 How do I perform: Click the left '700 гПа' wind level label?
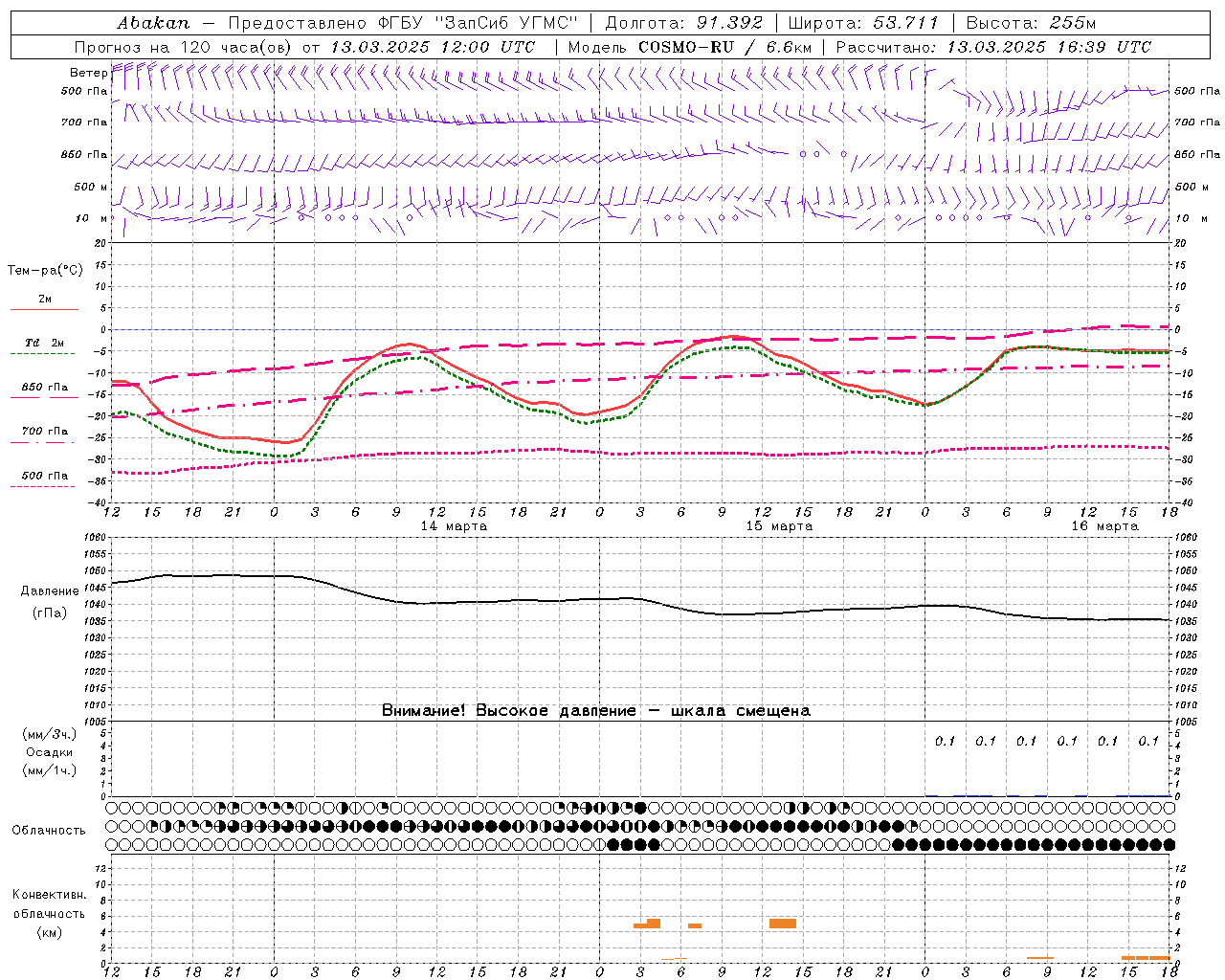tap(84, 122)
